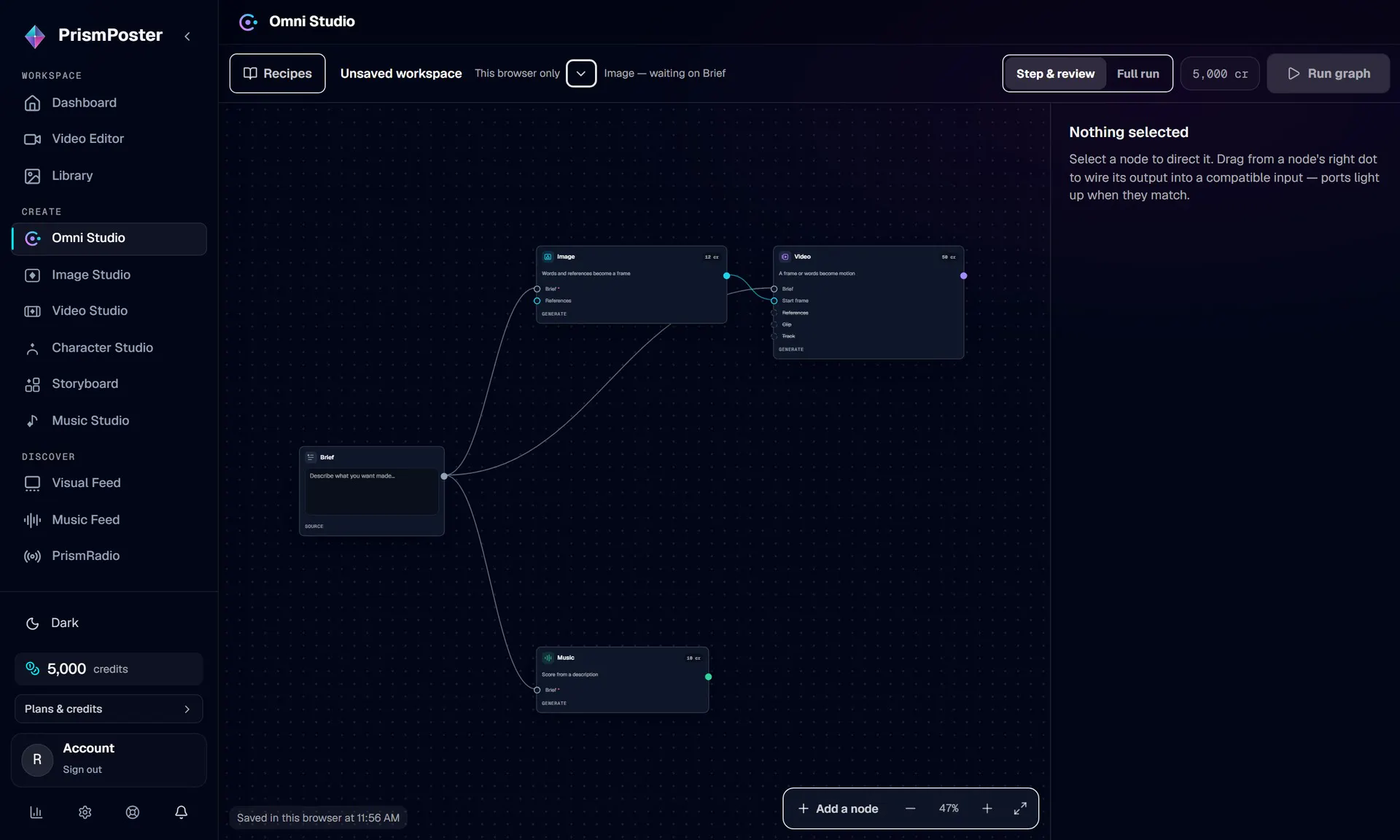Click the Video node Brief input port

774,289
